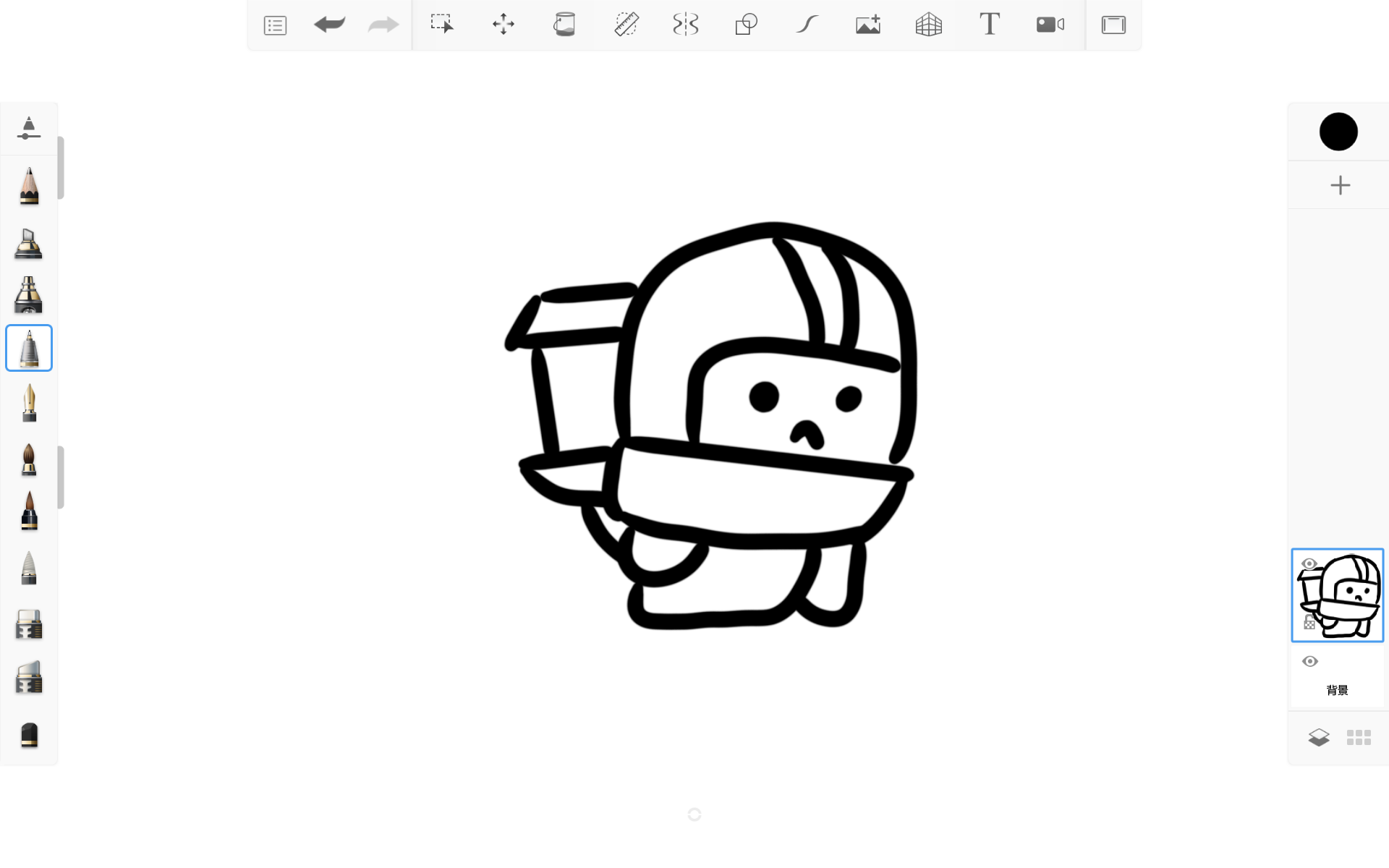Undo the last stroke
Viewport: 1389px width, 868px height.
point(329,25)
